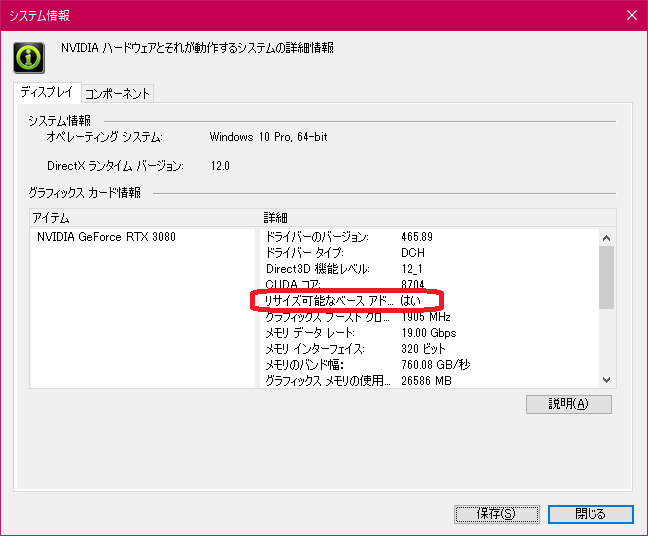Click the details list scroll up arrow

point(606,238)
